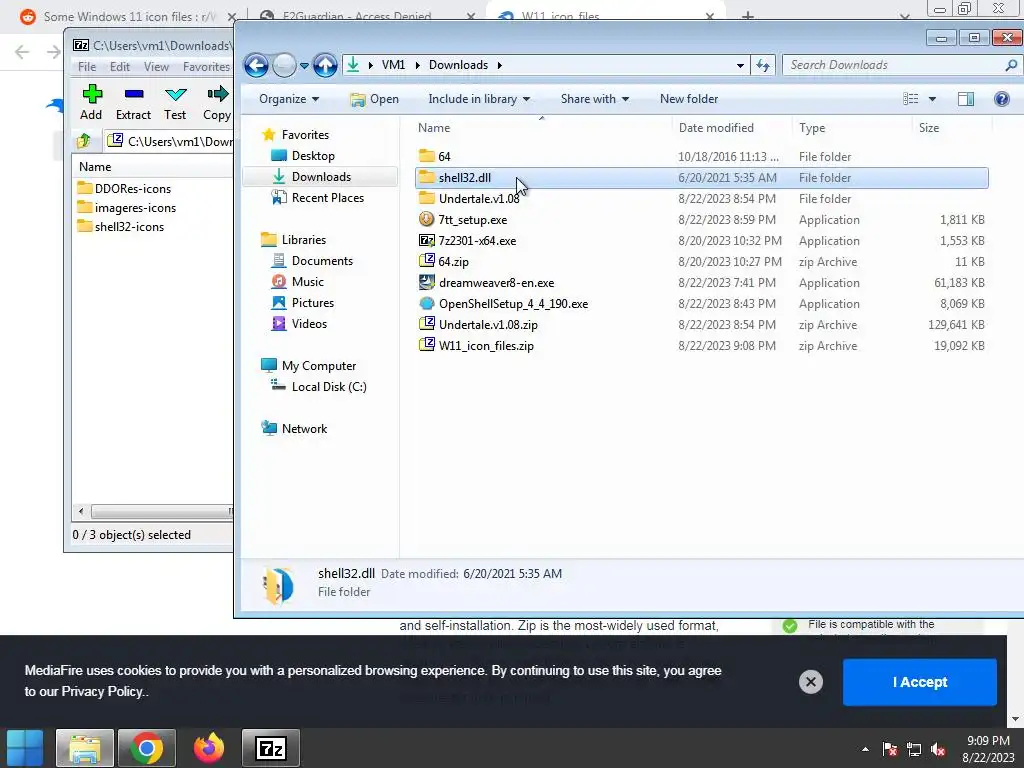Expand Include in library menu

tap(479, 99)
